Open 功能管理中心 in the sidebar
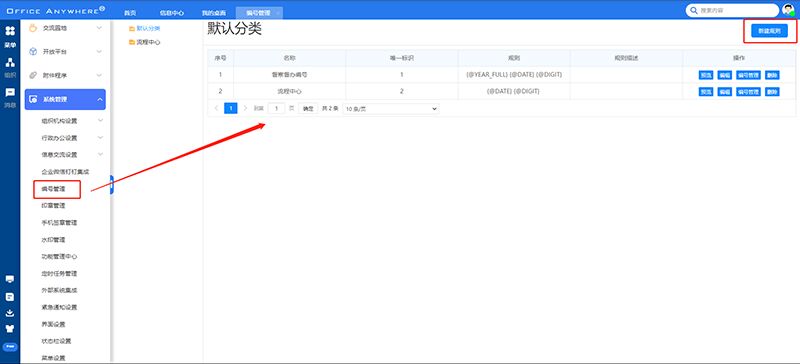Screen dimensions: 800x364 click(x=59, y=256)
